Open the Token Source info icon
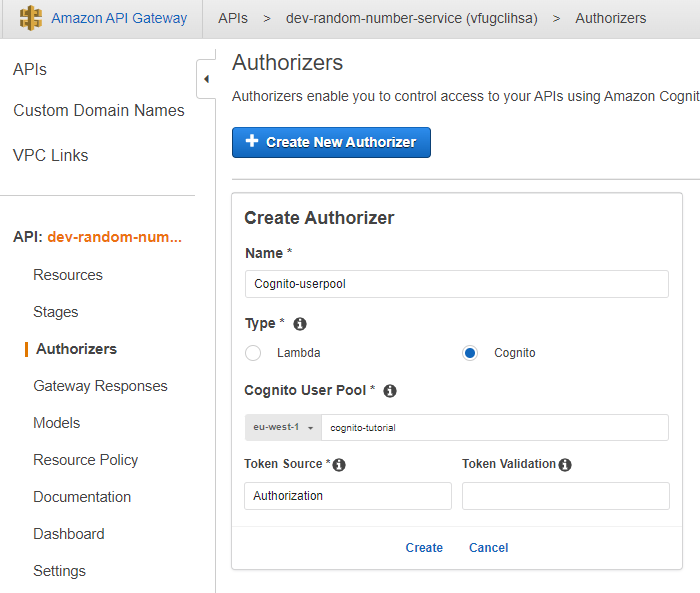Viewport: 700px width, 593px height. click(x=339, y=465)
